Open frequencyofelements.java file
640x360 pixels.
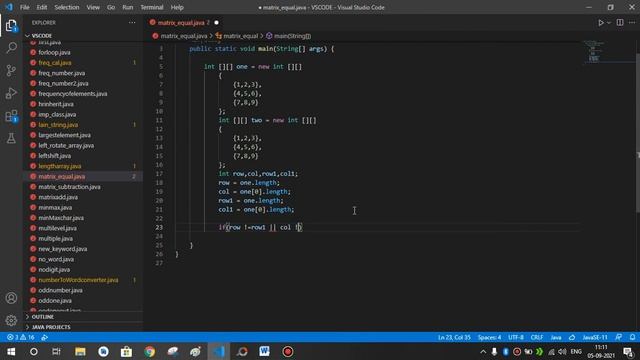point(73,94)
